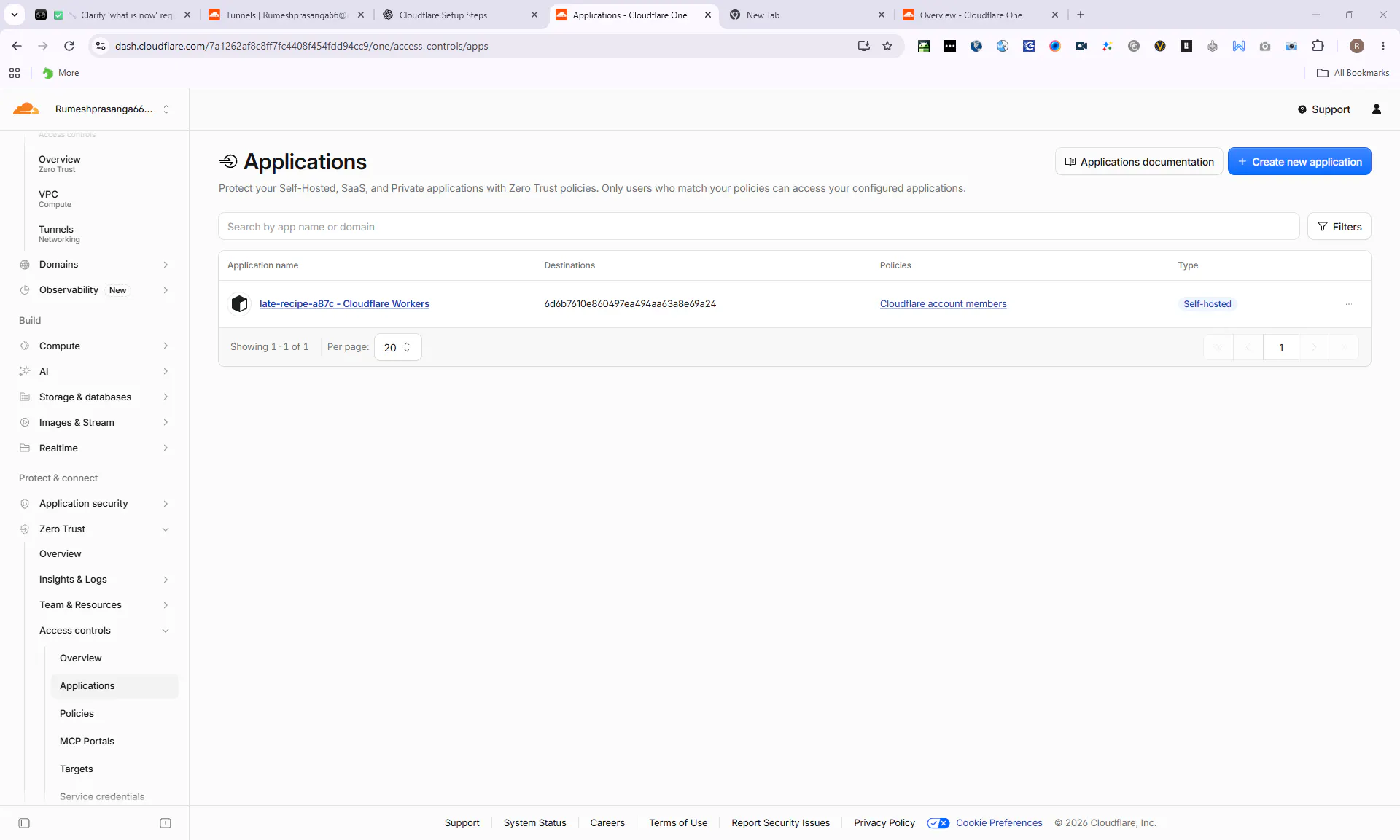Toggle the privacy choices icon beside Cookie Preferences
This screenshot has height=840, width=1400.
pyautogui.click(x=938, y=823)
